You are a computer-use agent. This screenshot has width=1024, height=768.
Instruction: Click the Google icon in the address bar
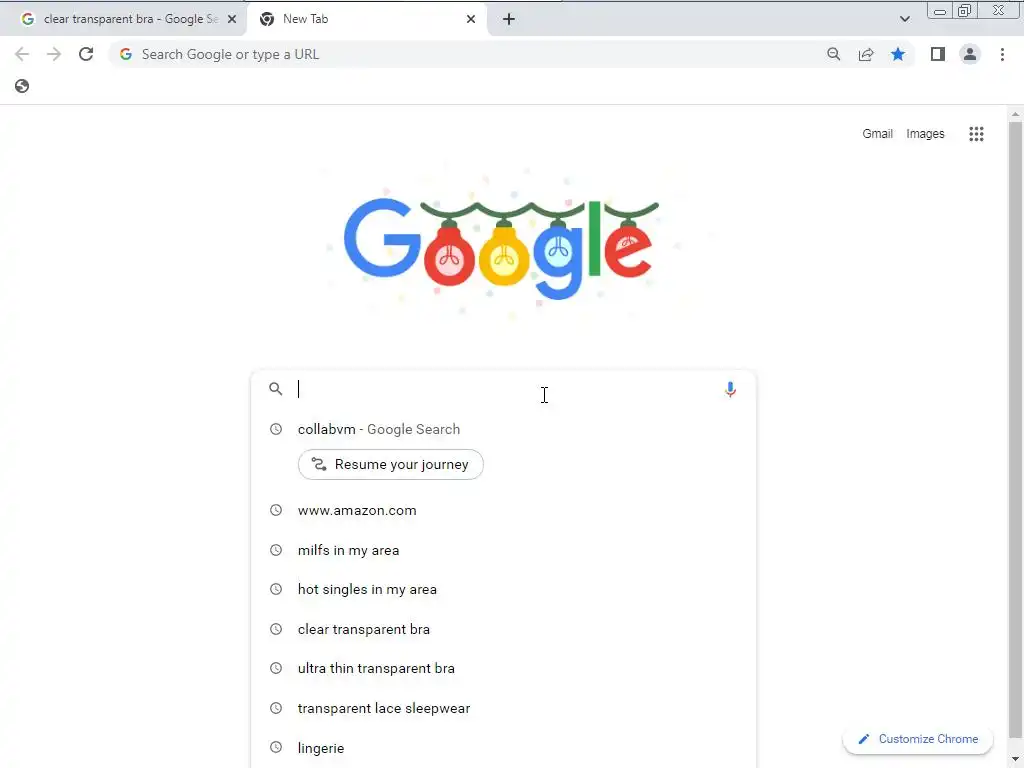126,54
